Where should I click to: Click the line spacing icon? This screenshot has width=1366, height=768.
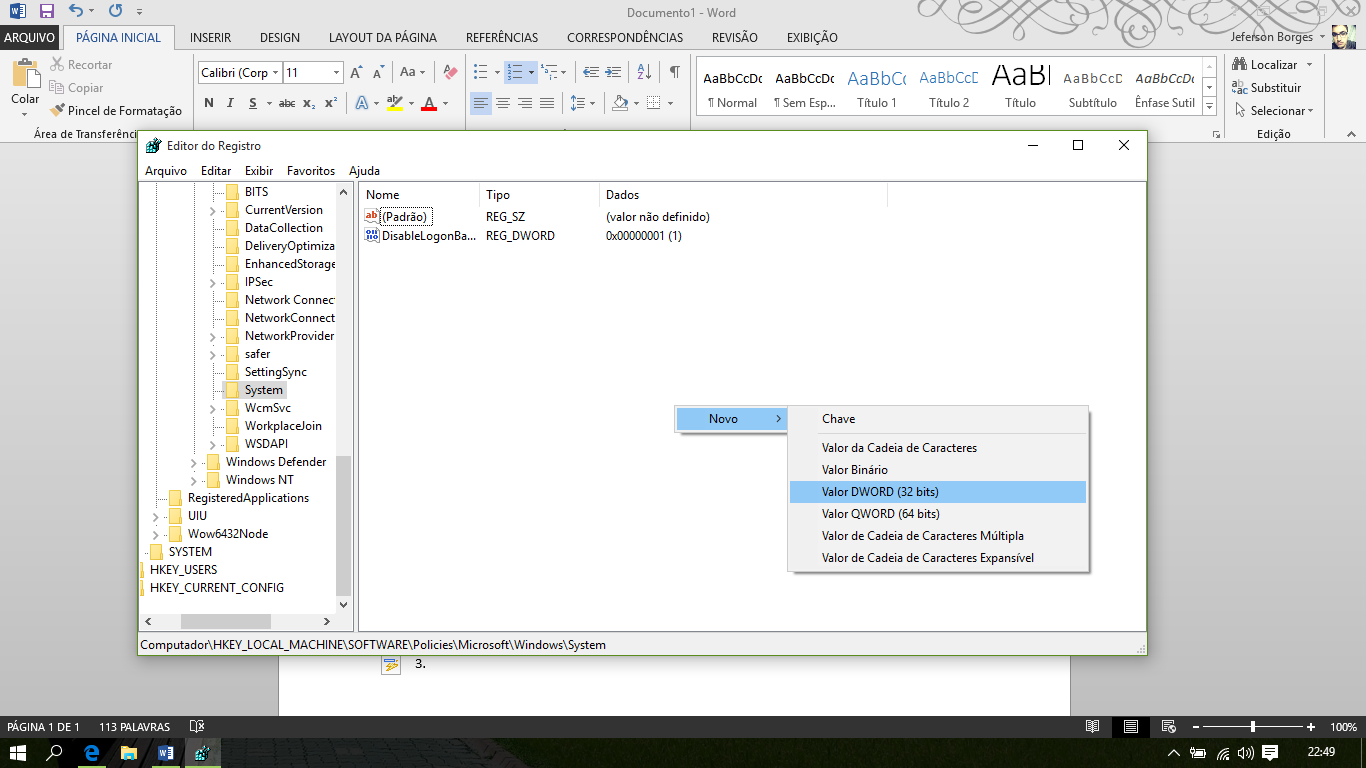[x=577, y=103]
